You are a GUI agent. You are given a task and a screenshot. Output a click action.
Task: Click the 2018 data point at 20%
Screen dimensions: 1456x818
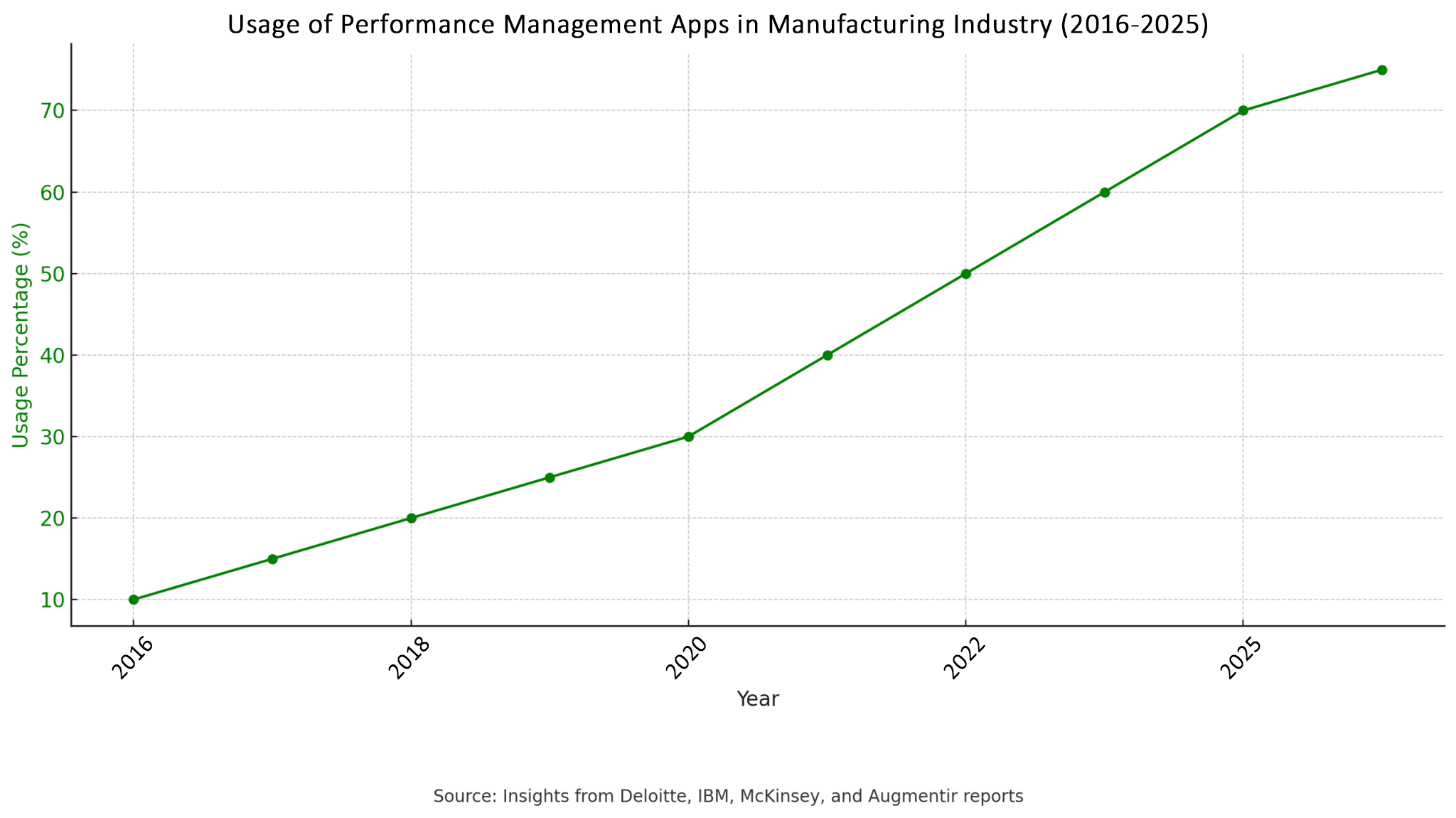coord(411,518)
